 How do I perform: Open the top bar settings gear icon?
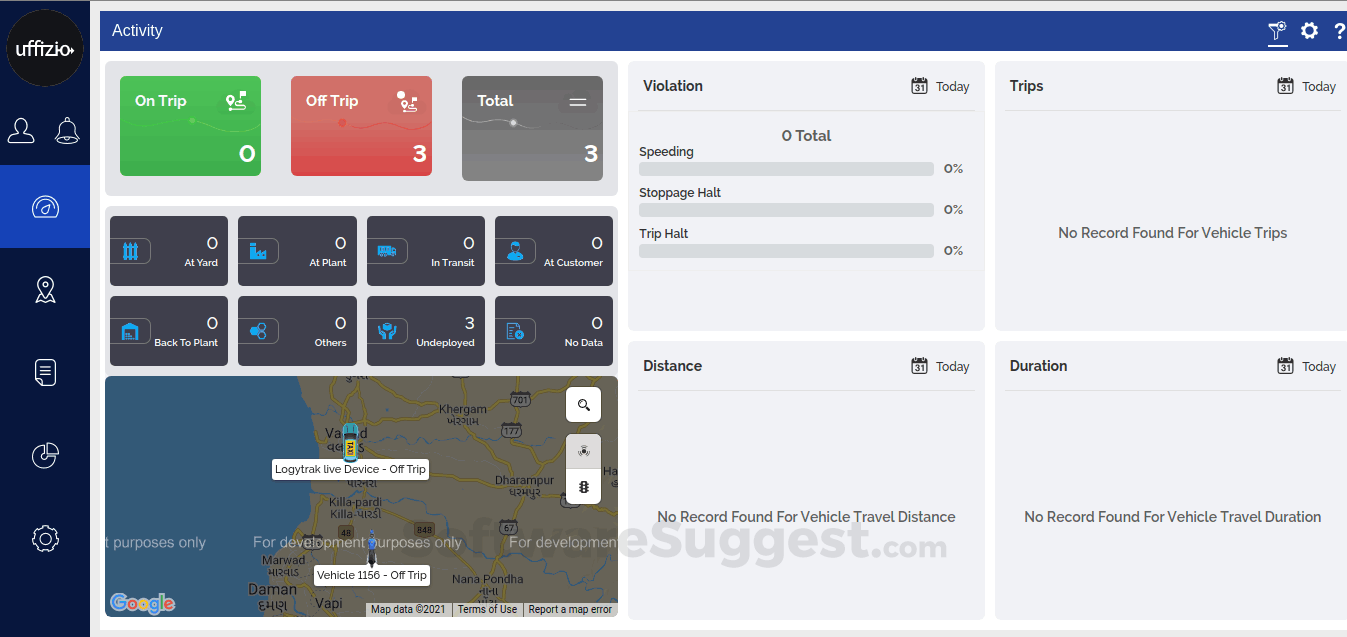coord(1309,31)
